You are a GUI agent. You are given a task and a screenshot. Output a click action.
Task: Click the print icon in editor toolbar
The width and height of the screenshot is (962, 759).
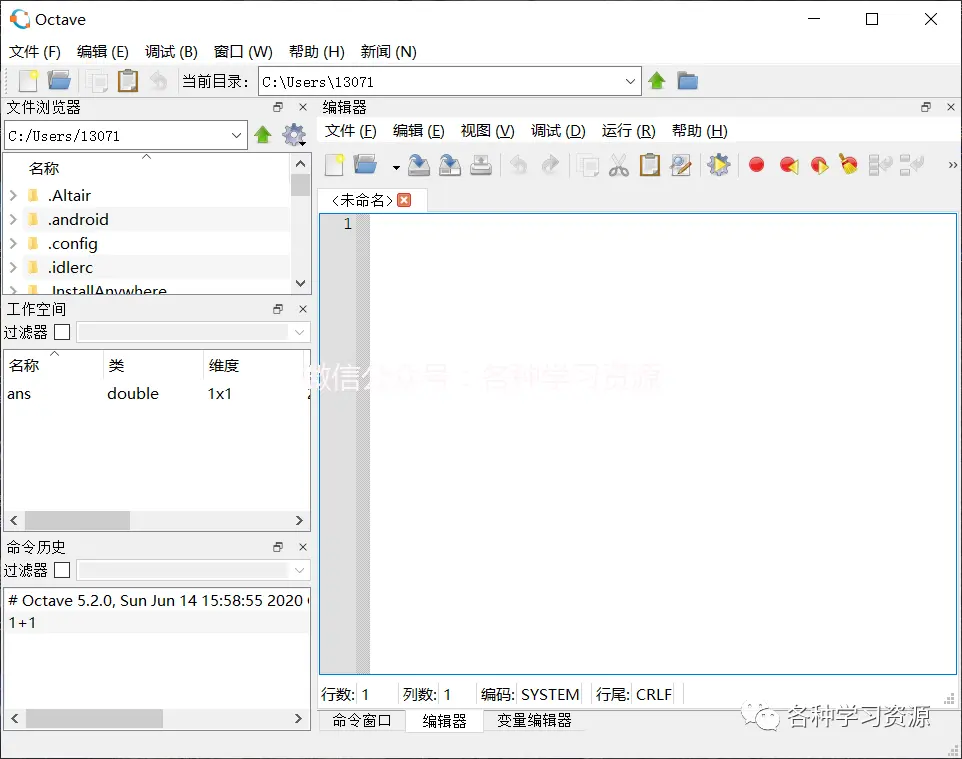(481, 165)
